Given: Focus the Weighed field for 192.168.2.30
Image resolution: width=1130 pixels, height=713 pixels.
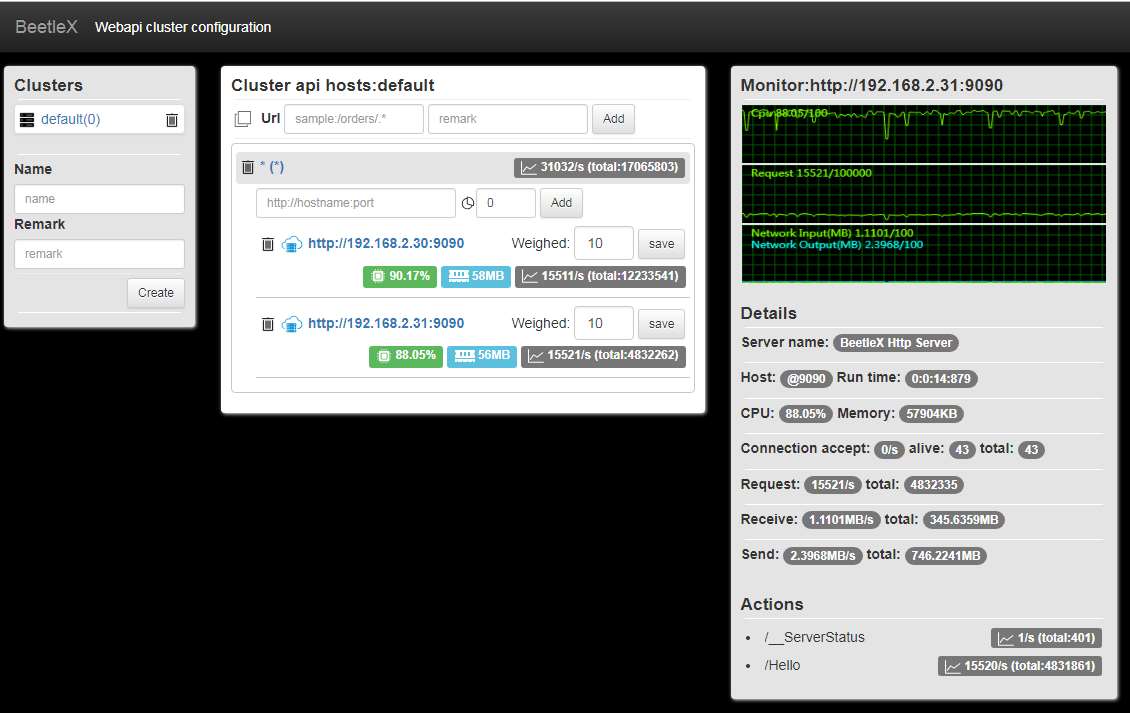Looking at the screenshot, I should pyautogui.click(x=604, y=244).
